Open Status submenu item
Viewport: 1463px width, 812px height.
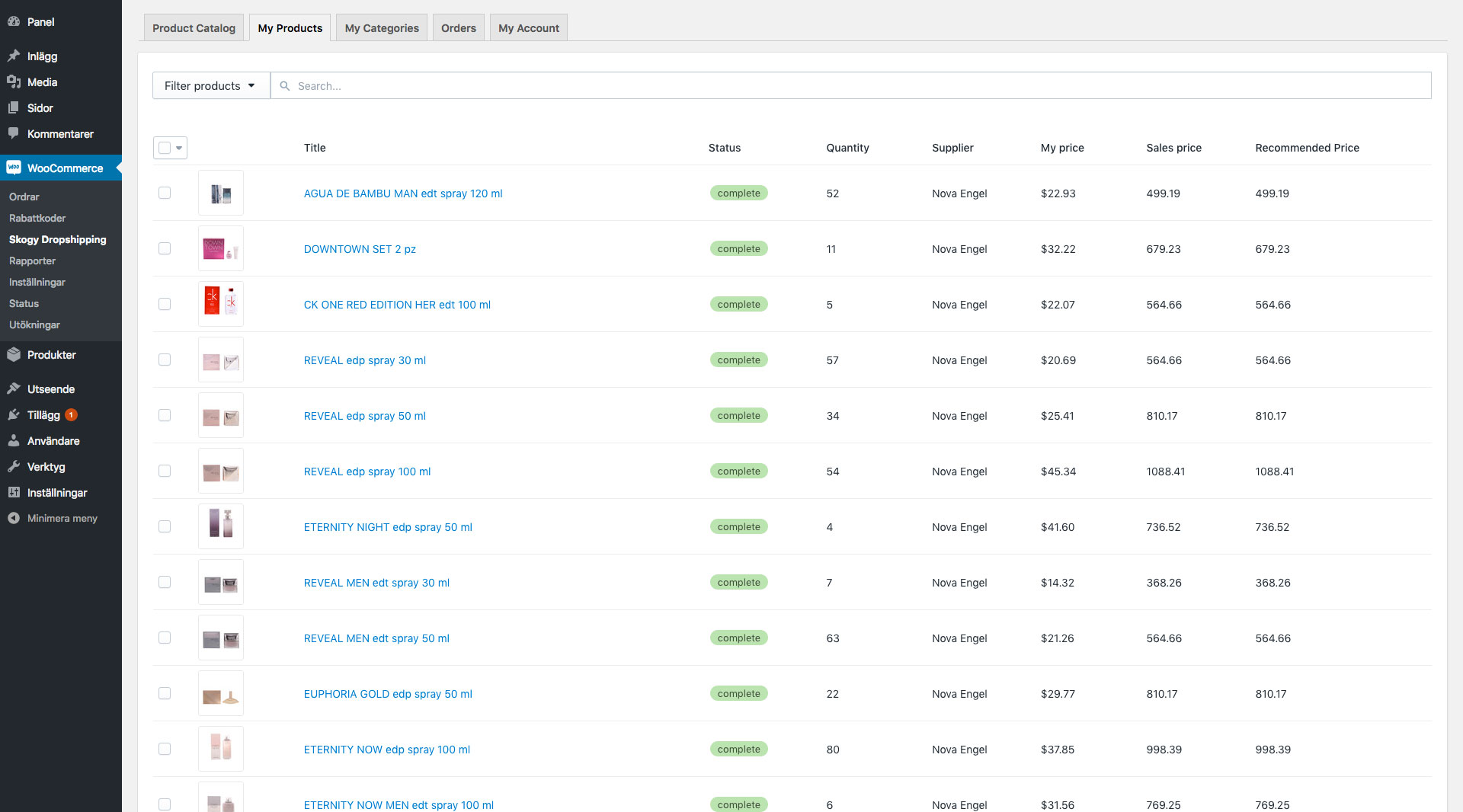(x=24, y=303)
